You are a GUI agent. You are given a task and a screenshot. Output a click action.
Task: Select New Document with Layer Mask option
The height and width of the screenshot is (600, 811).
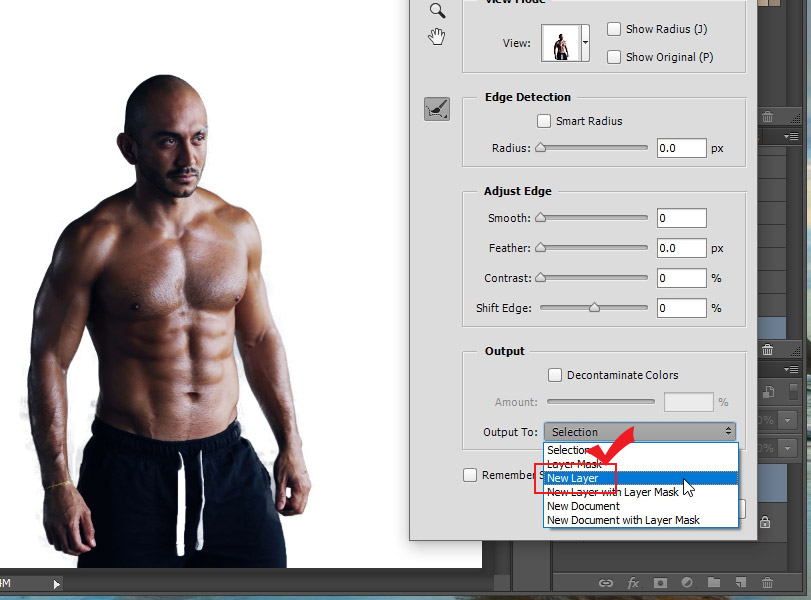(640, 520)
